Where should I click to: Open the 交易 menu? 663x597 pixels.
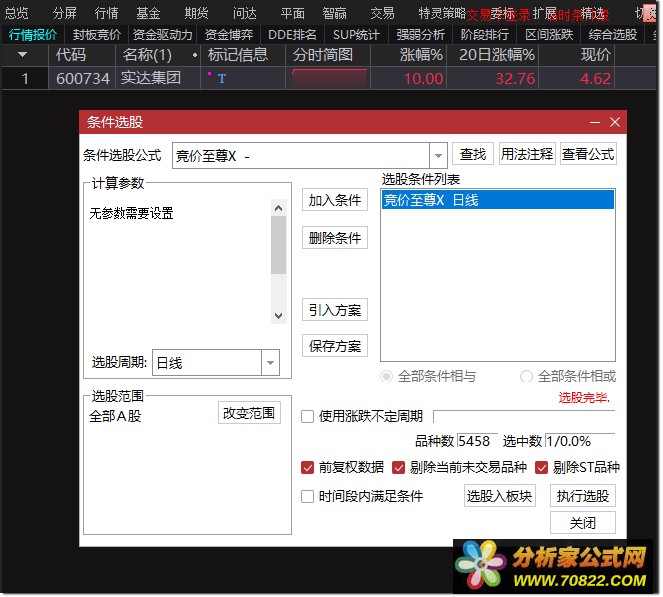[x=382, y=14]
